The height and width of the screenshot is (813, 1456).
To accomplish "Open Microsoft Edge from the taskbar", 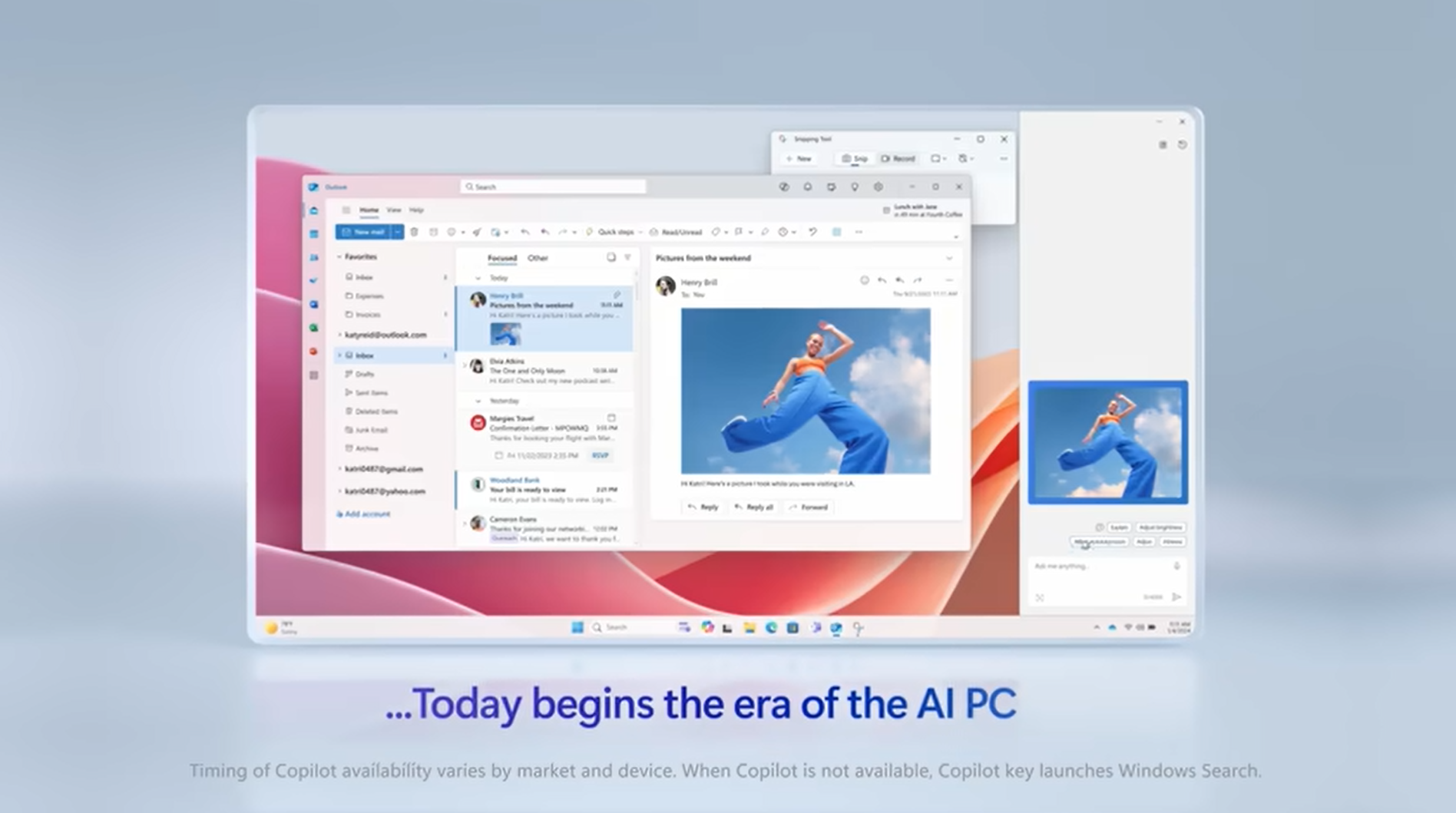I will coord(771,627).
